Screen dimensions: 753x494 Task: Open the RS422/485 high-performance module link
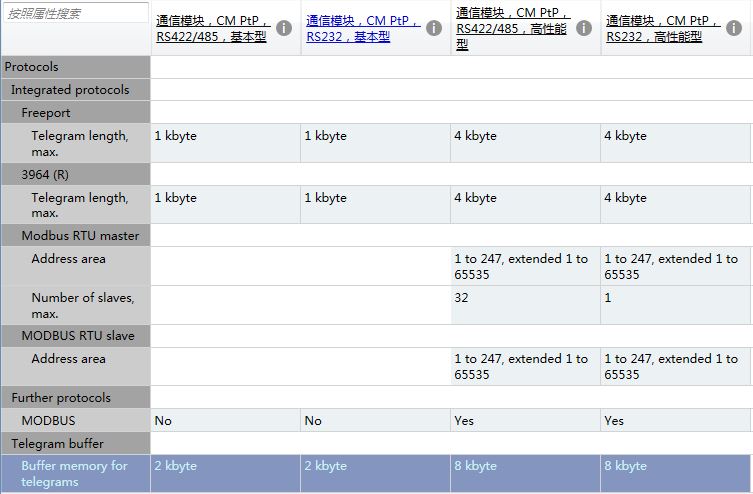point(513,28)
